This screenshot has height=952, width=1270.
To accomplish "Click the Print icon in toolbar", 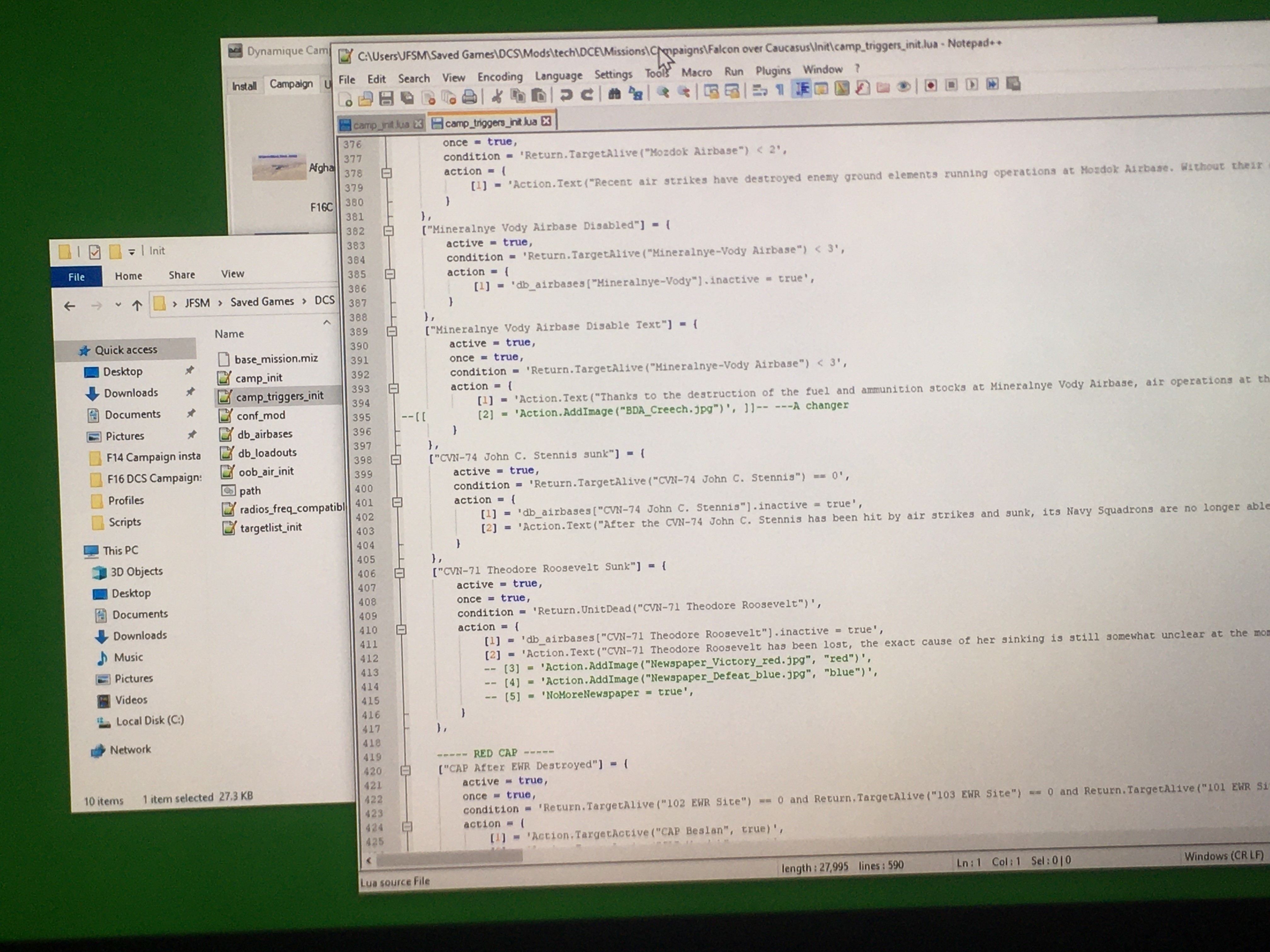I will 470,96.
